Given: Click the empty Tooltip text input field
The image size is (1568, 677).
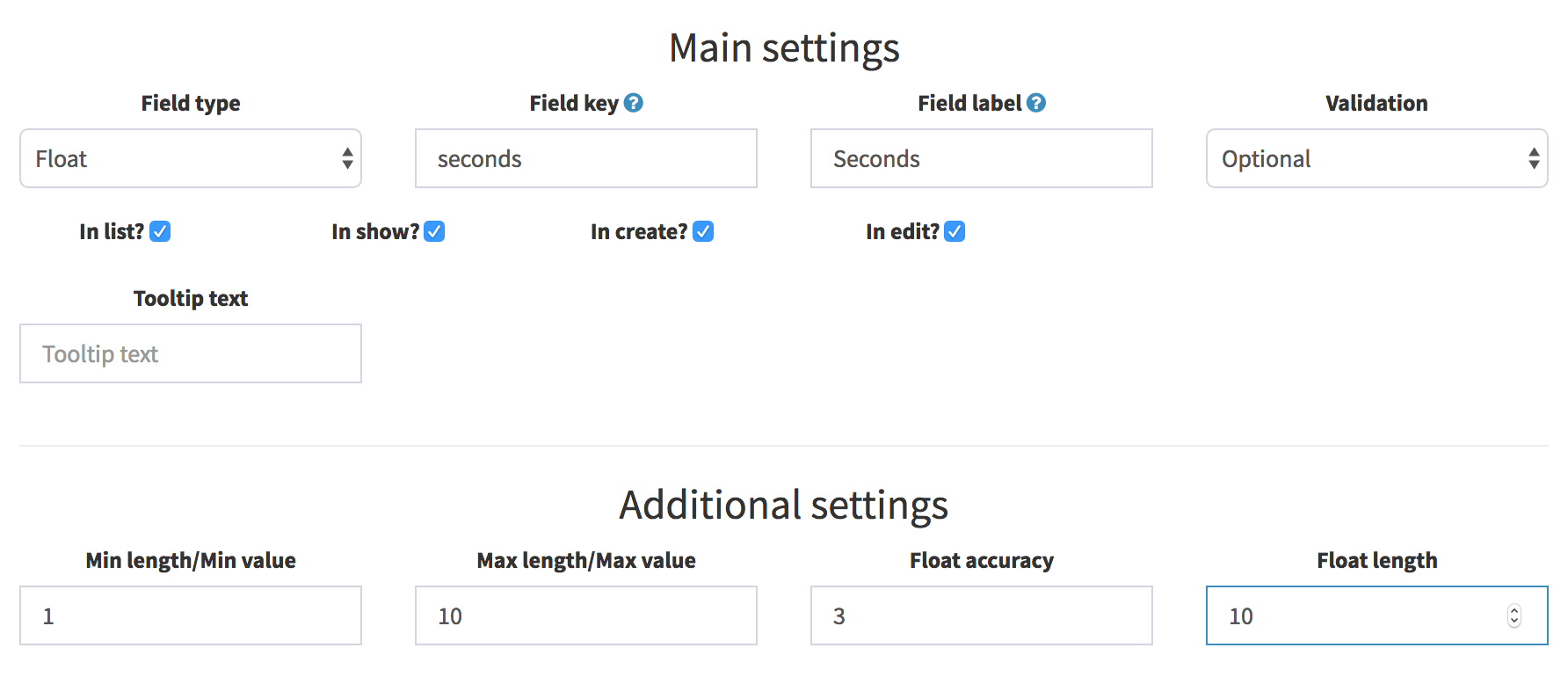Looking at the screenshot, I should tap(191, 353).
